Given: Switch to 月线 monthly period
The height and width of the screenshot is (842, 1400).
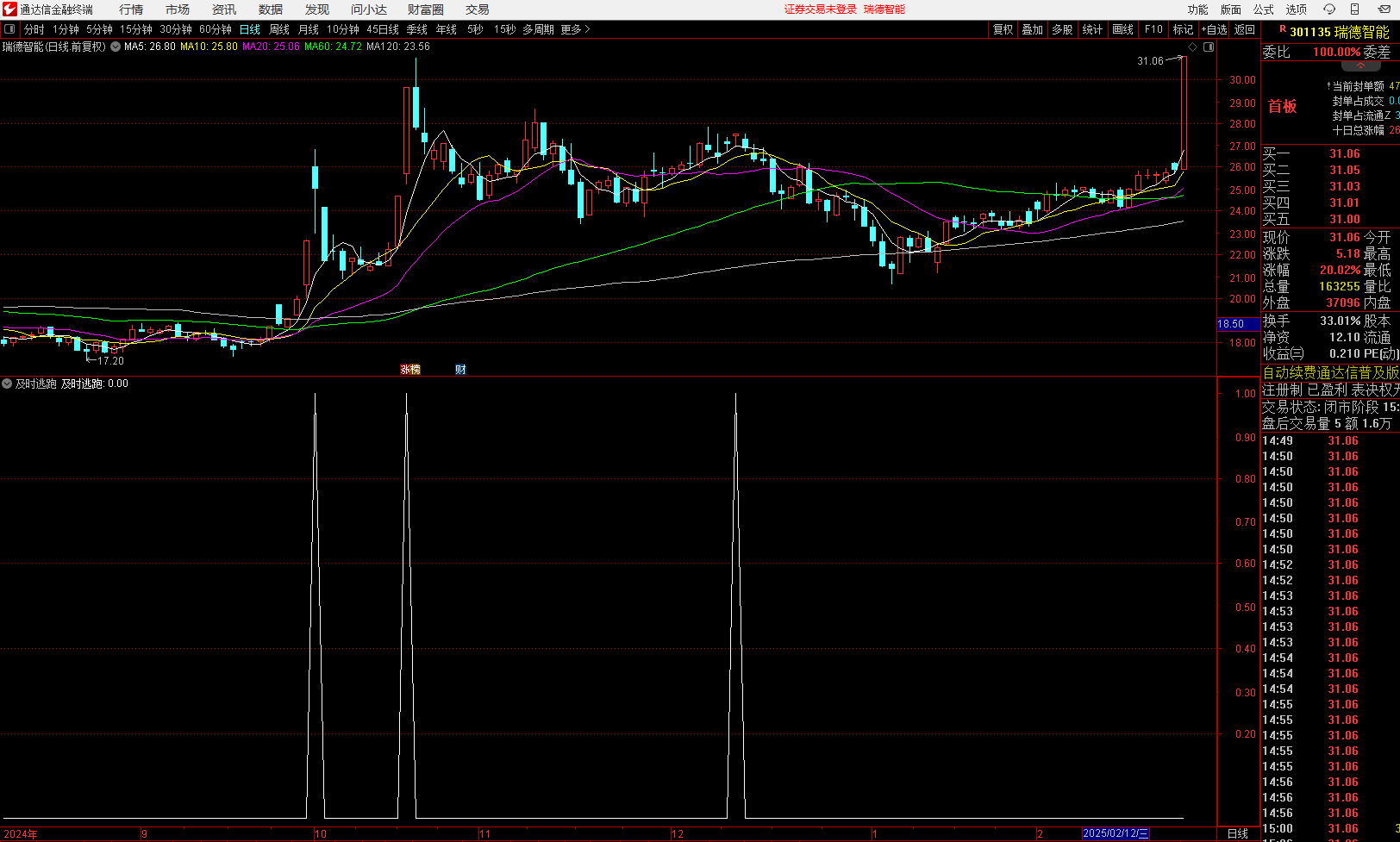Looking at the screenshot, I should (x=309, y=29).
